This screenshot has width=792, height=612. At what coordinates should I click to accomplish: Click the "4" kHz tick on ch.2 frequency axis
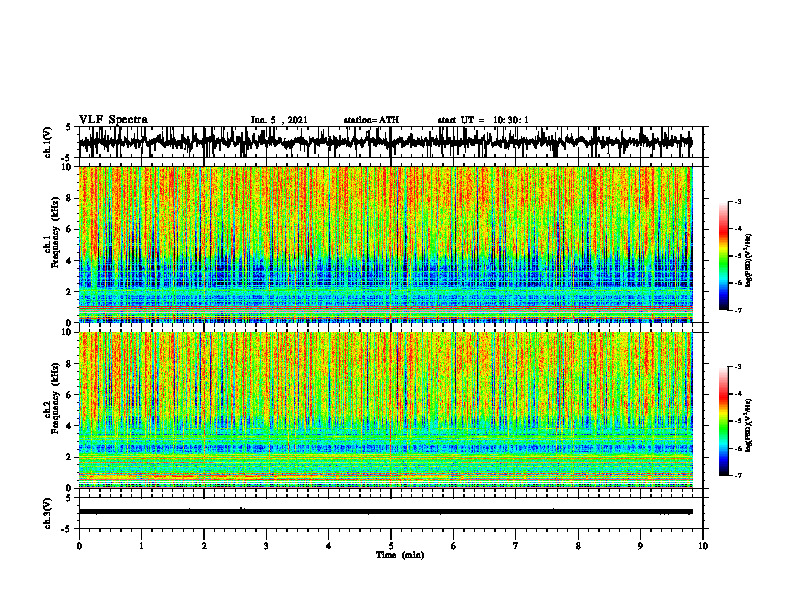click(71, 426)
